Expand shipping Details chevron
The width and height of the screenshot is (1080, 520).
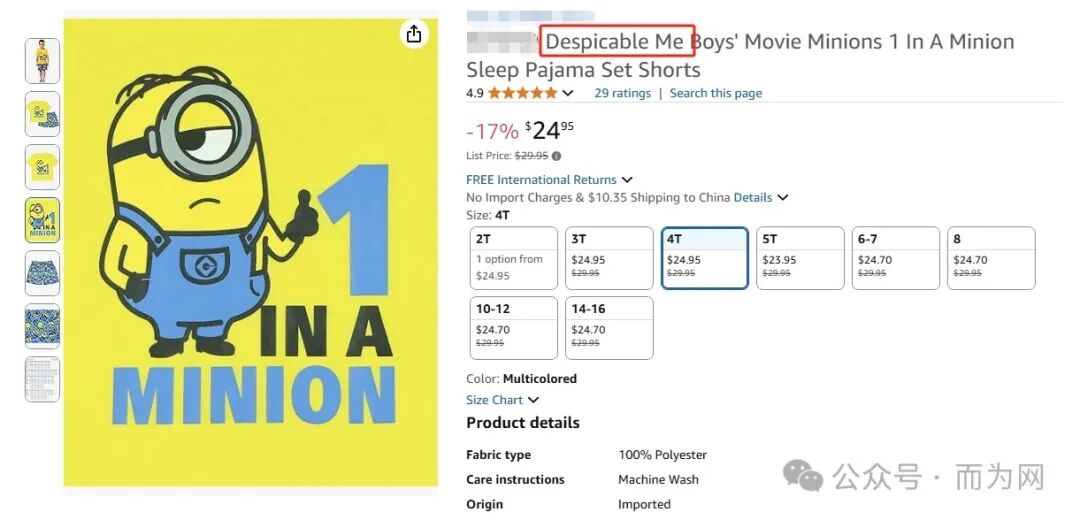782,198
